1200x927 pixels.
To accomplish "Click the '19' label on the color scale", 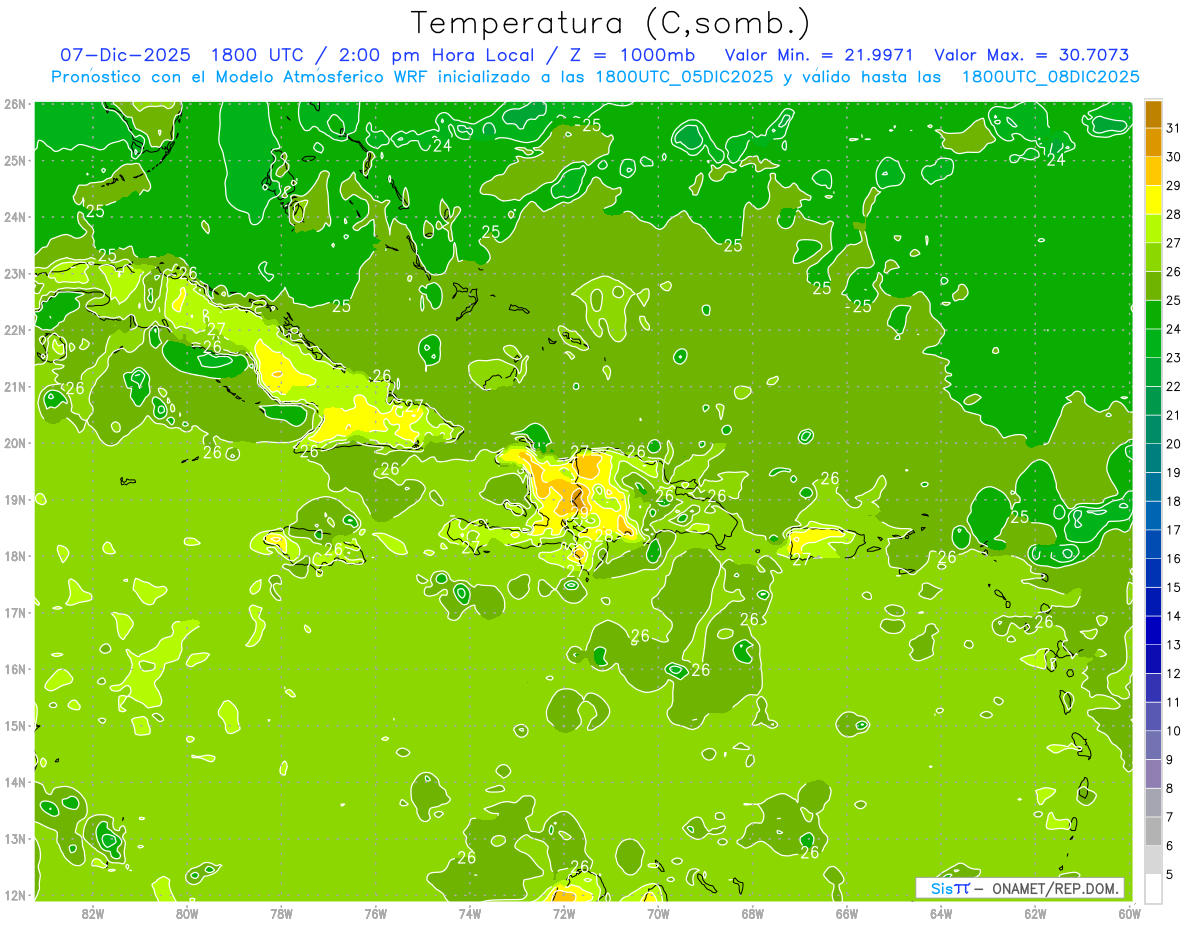I will (x=1174, y=472).
